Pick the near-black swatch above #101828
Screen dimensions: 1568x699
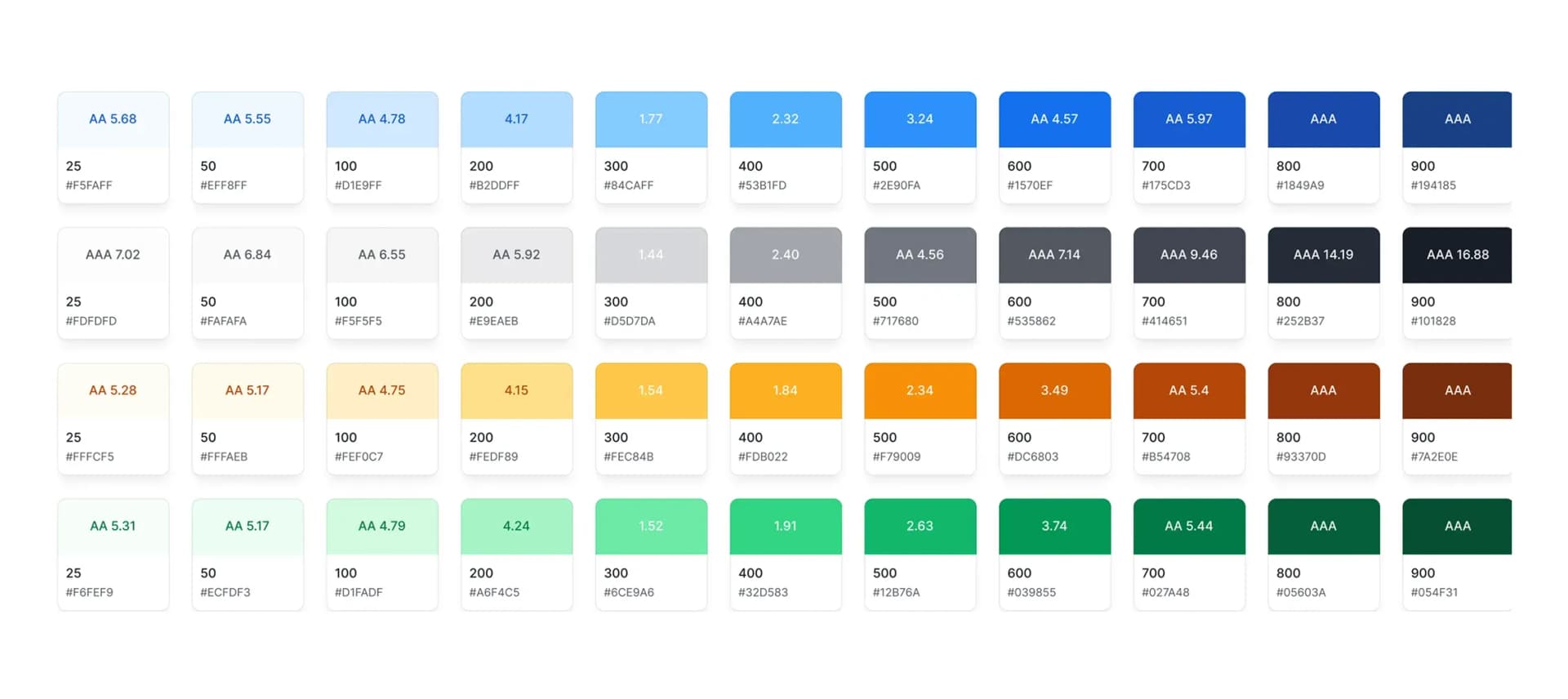[1457, 255]
